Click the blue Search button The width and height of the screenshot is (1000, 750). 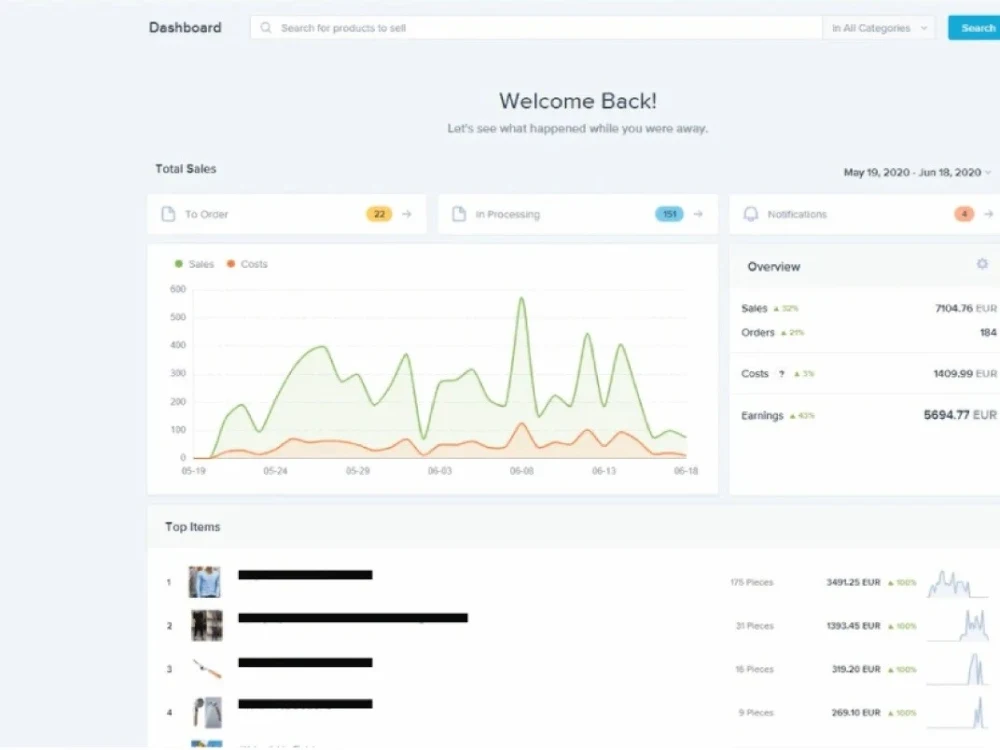click(974, 28)
